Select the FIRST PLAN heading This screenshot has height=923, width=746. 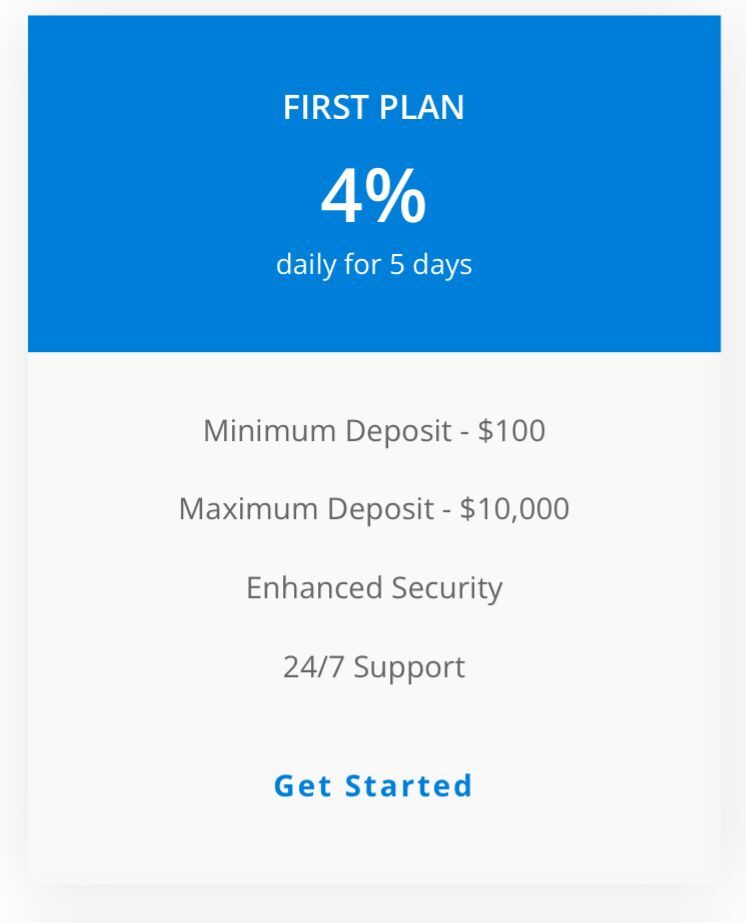pyautogui.click(x=373, y=108)
